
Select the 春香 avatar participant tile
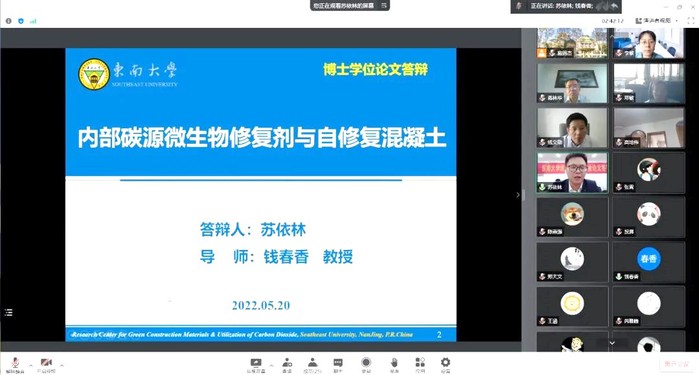click(649, 262)
